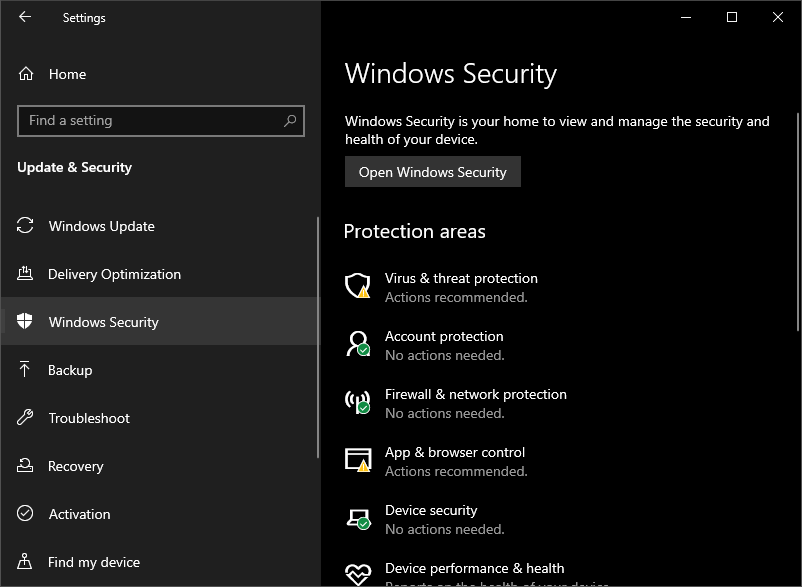Open the Windows Update section
This screenshot has width=802, height=587.
(x=101, y=226)
